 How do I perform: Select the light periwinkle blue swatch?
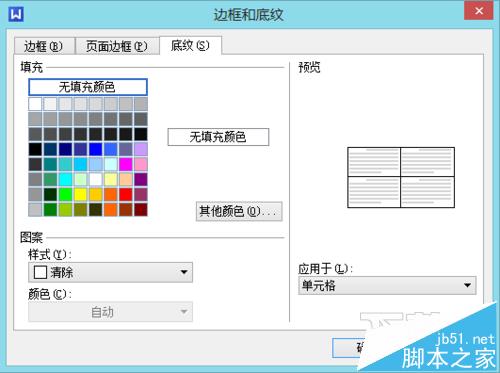(95, 164)
